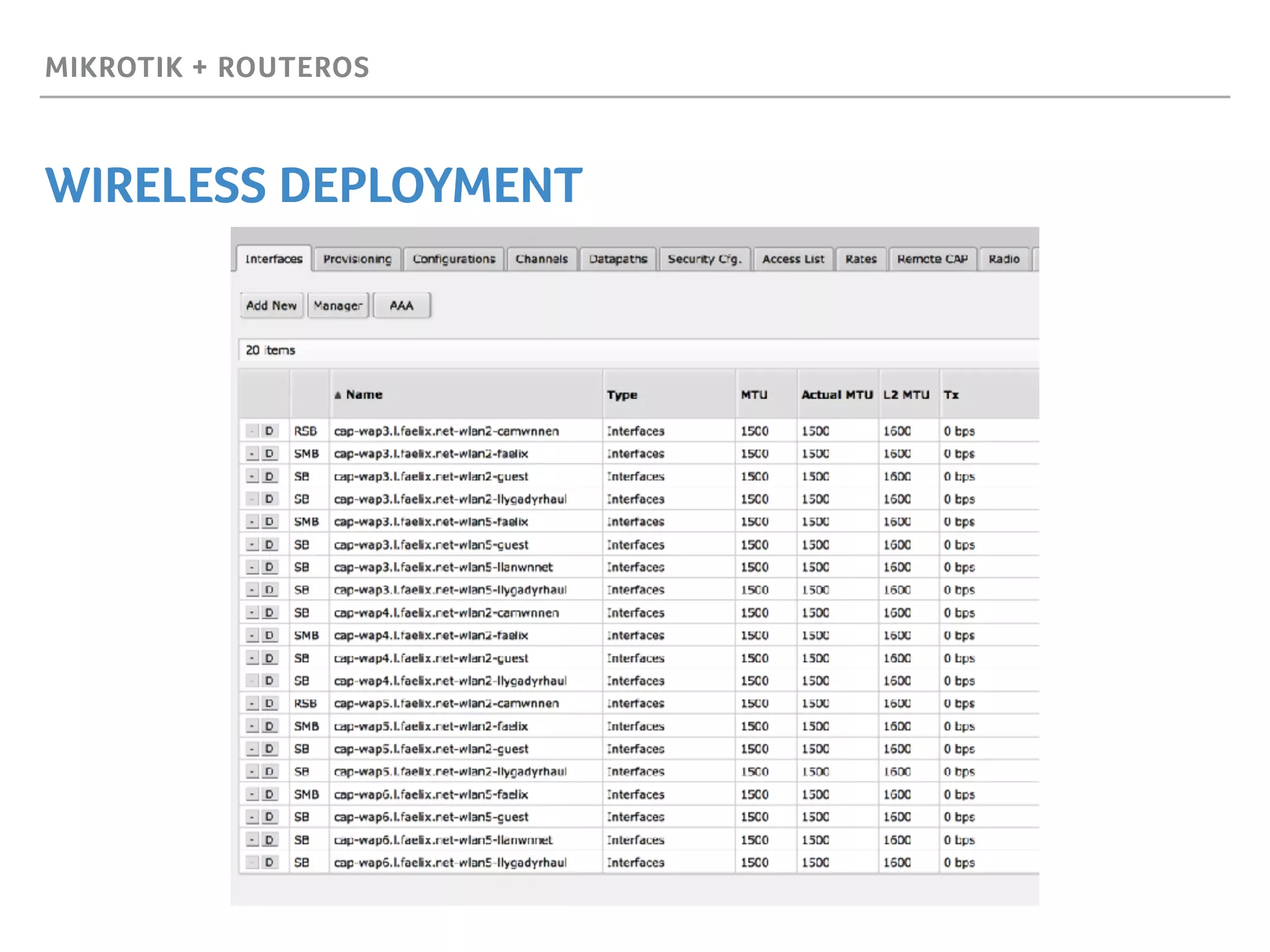Open the Datapaths tab
This screenshot has width=1270, height=952.
click(x=618, y=259)
